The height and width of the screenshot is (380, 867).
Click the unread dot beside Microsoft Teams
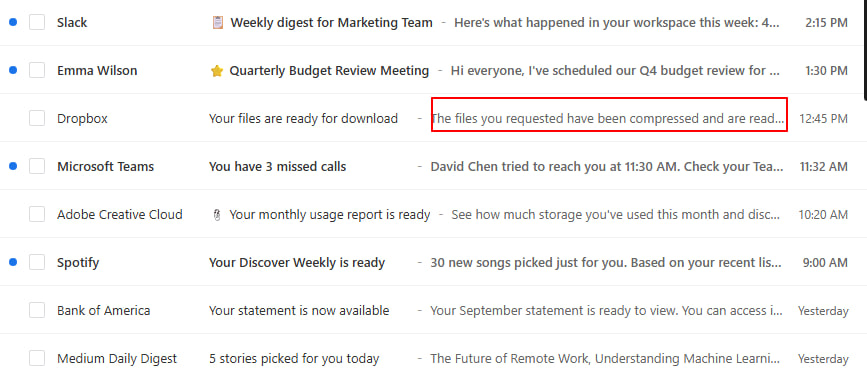[13, 166]
